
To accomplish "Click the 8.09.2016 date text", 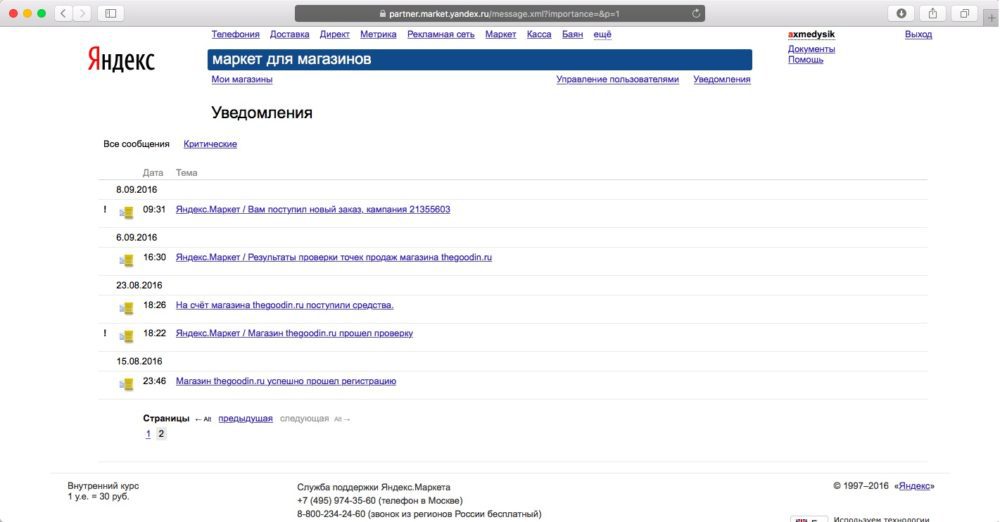I will click(136, 190).
